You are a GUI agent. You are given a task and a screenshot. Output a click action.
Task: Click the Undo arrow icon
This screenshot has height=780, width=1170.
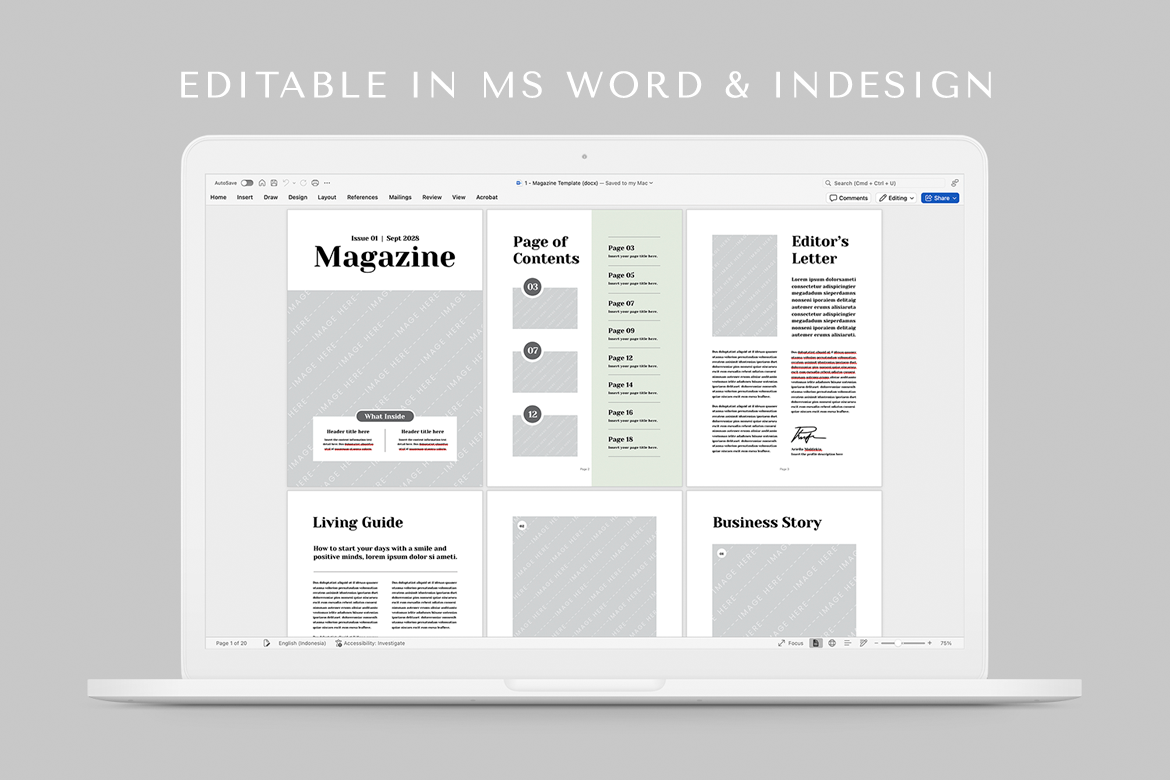(285, 183)
